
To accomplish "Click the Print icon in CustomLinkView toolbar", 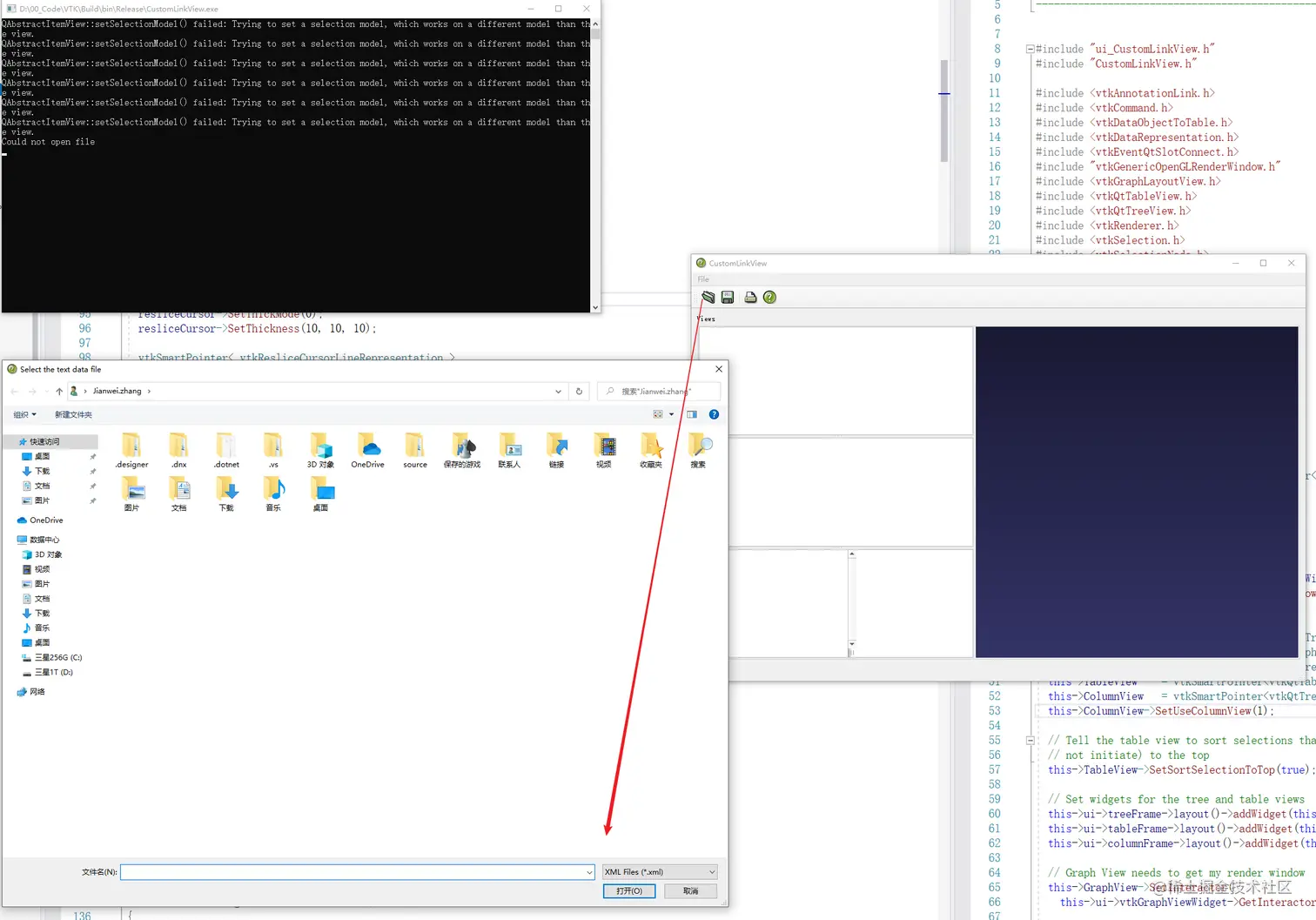I will click(x=750, y=298).
